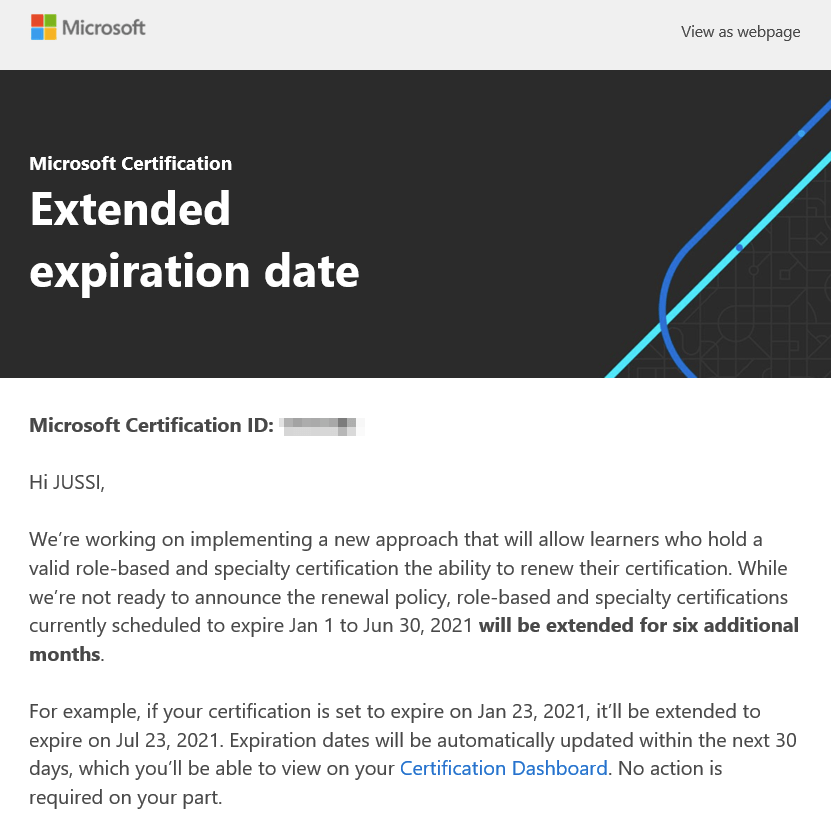Open the View as webpage link

740,32
